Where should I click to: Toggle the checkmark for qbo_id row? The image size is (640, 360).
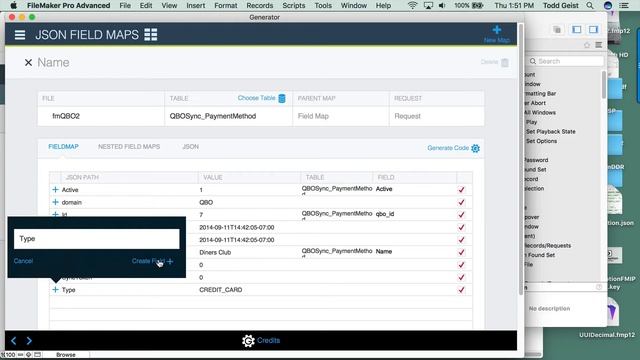tap(462, 215)
